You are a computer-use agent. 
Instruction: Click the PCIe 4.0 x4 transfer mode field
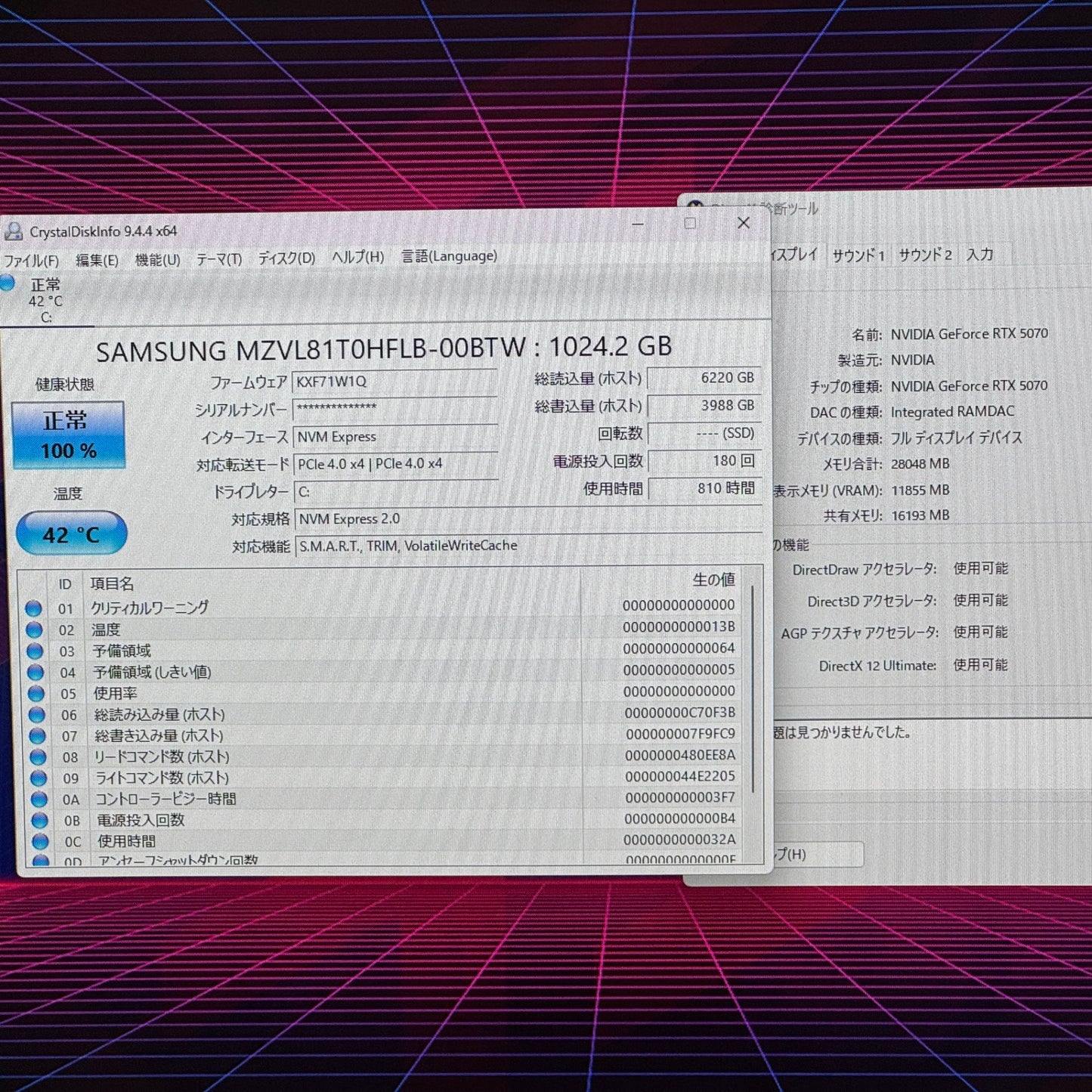coord(395,464)
